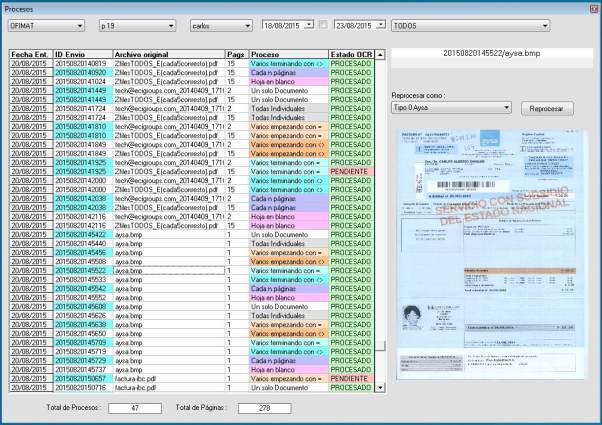602x425 pixels.
Task: Sort by the 'Fecha Ent.' column header
Action: (30, 53)
